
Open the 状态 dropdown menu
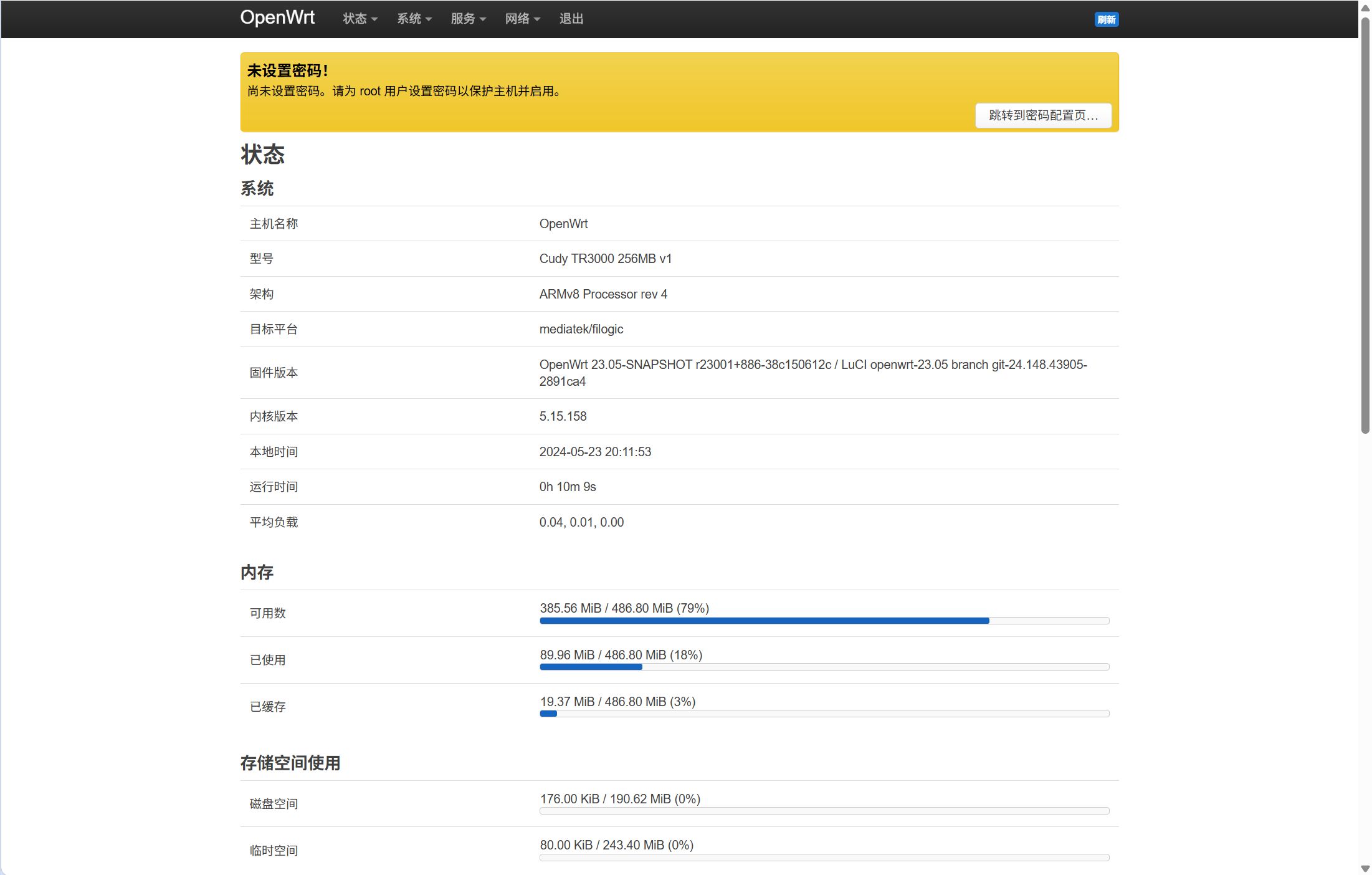tap(360, 19)
